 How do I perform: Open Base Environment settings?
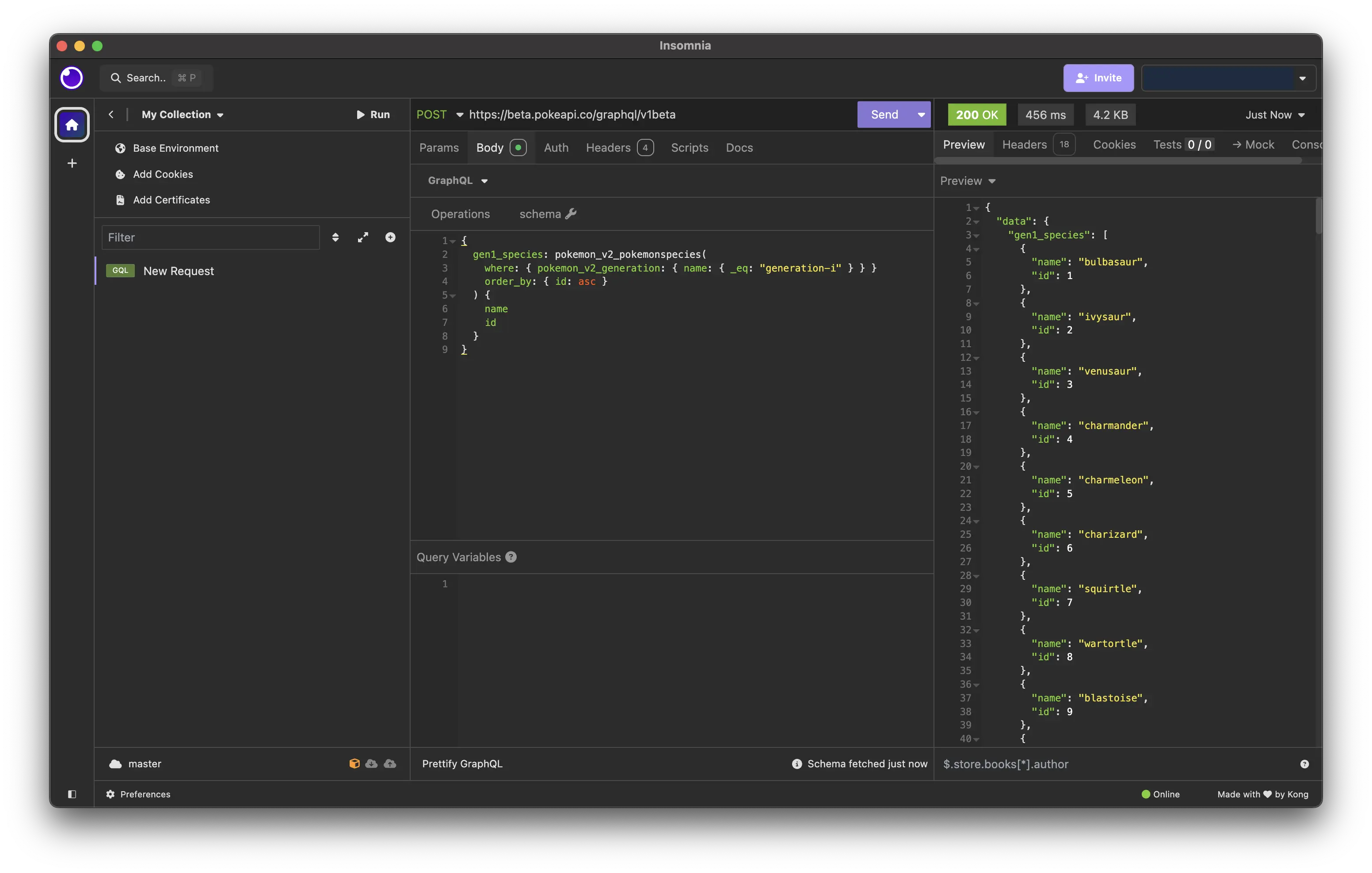coord(167,148)
